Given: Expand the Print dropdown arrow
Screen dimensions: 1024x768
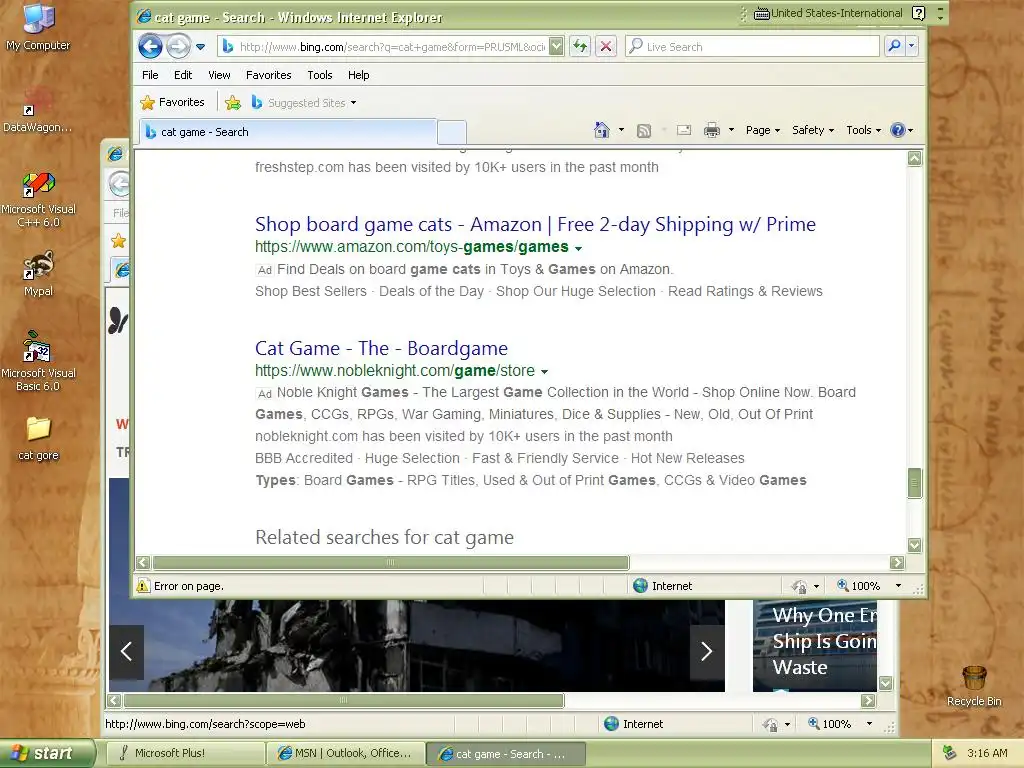Looking at the screenshot, I should (731, 130).
